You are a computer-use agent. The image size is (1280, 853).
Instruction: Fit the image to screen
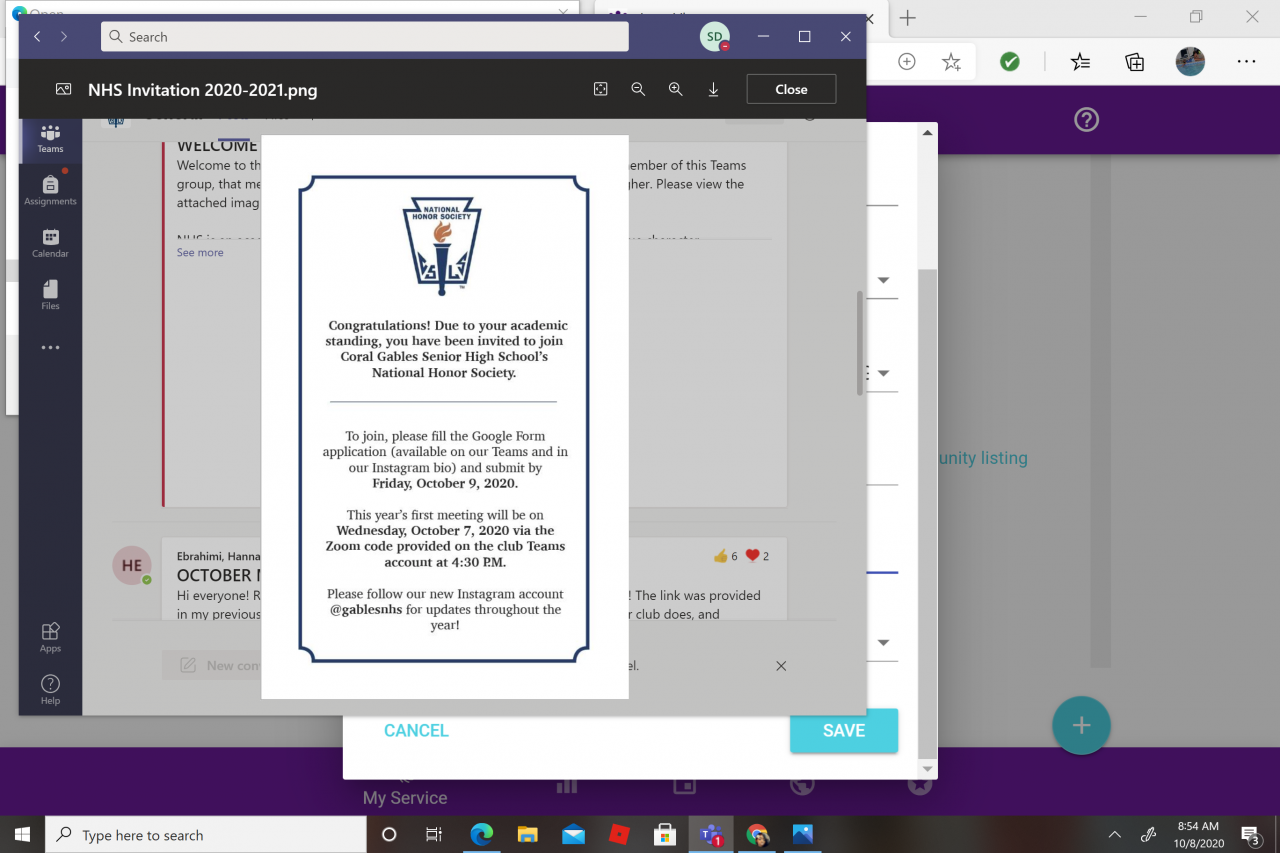click(x=600, y=89)
